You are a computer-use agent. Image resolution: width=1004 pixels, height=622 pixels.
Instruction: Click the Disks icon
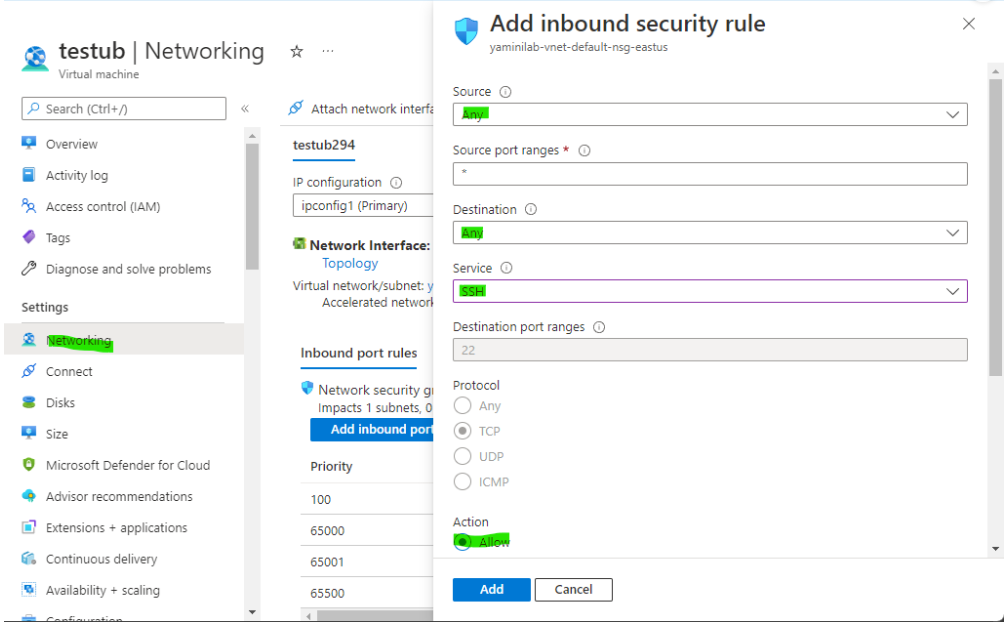29,402
